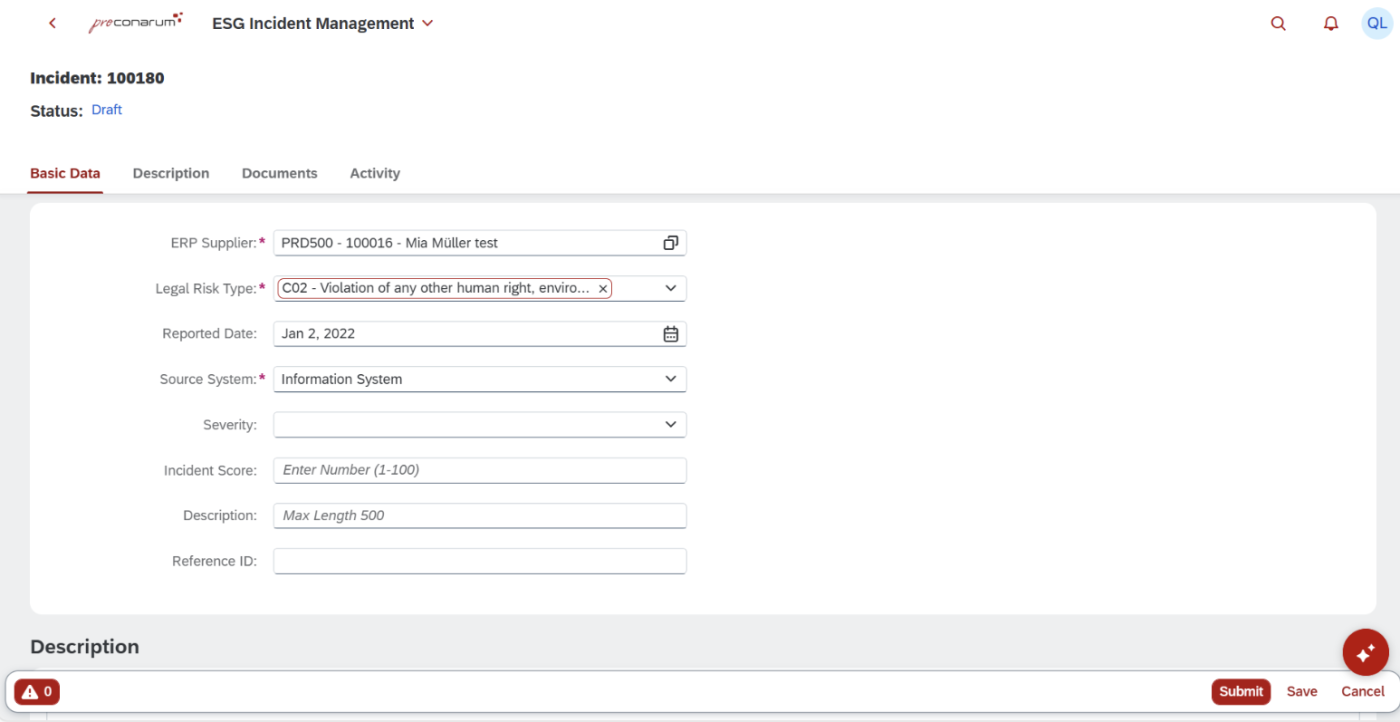This screenshot has width=1400, height=722.
Task: Go to the Description tab
Action: [x=171, y=173]
